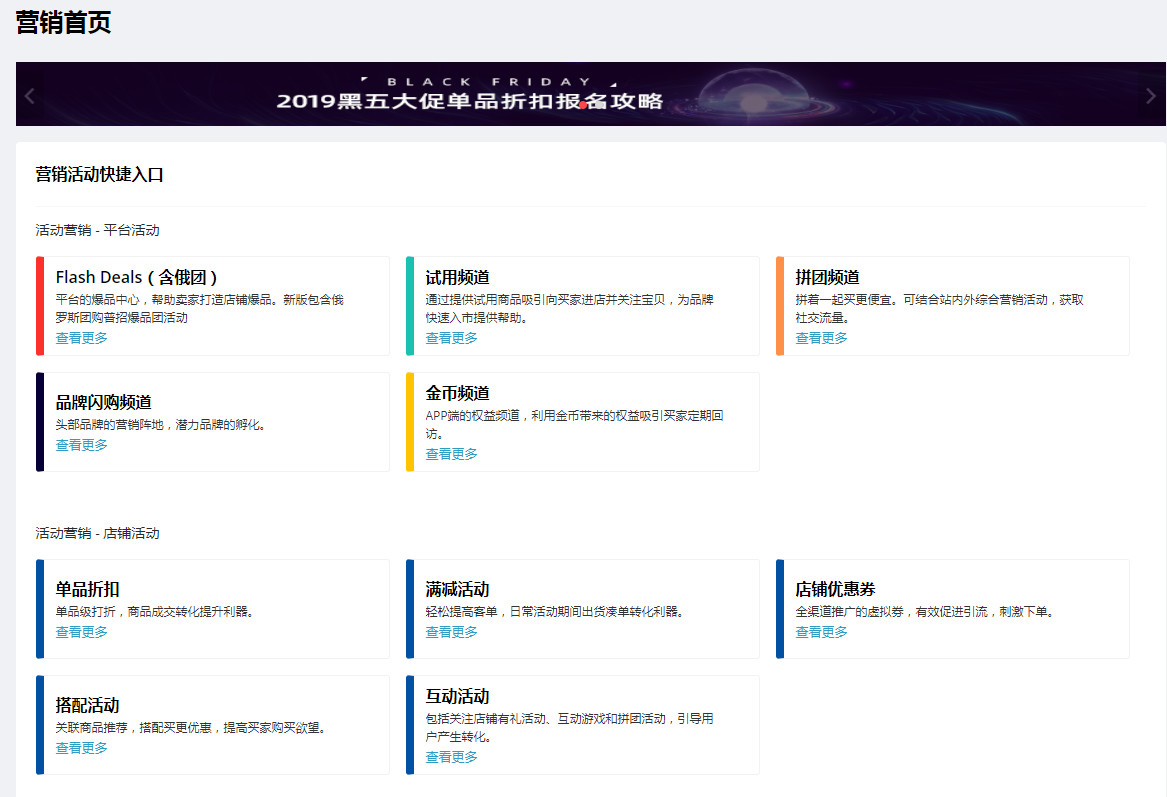Open 查看更多 under 品牌闪购频道
The height and width of the screenshot is (797, 1167).
coord(82,445)
